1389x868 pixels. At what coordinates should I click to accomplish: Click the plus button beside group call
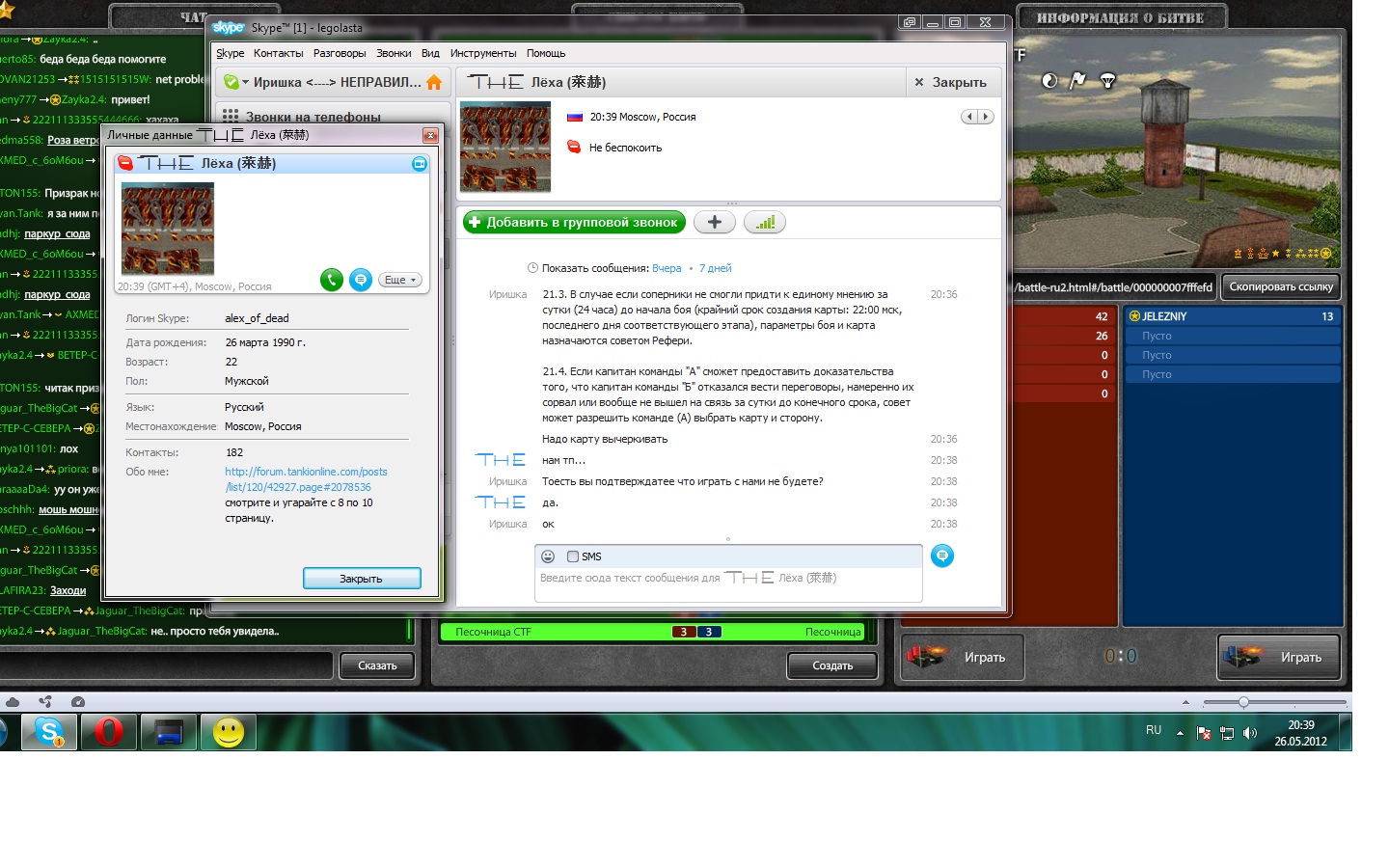(x=715, y=223)
